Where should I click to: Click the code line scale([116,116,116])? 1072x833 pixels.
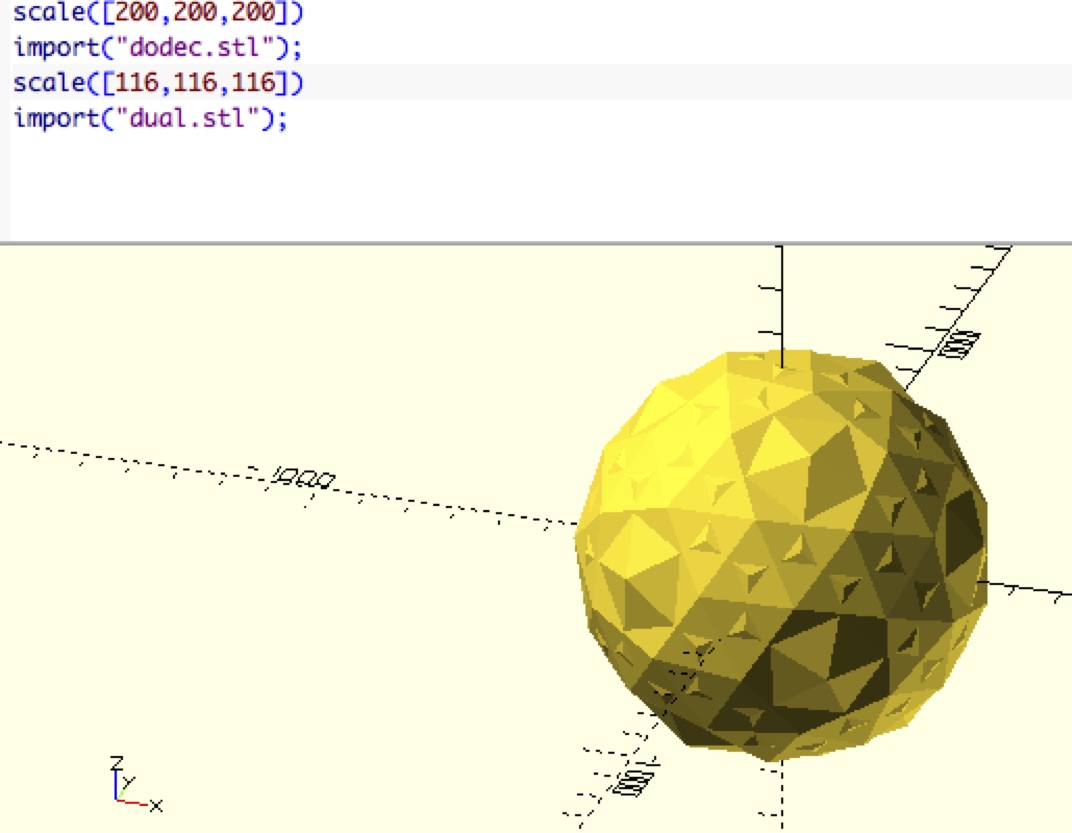[x=158, y=83]
